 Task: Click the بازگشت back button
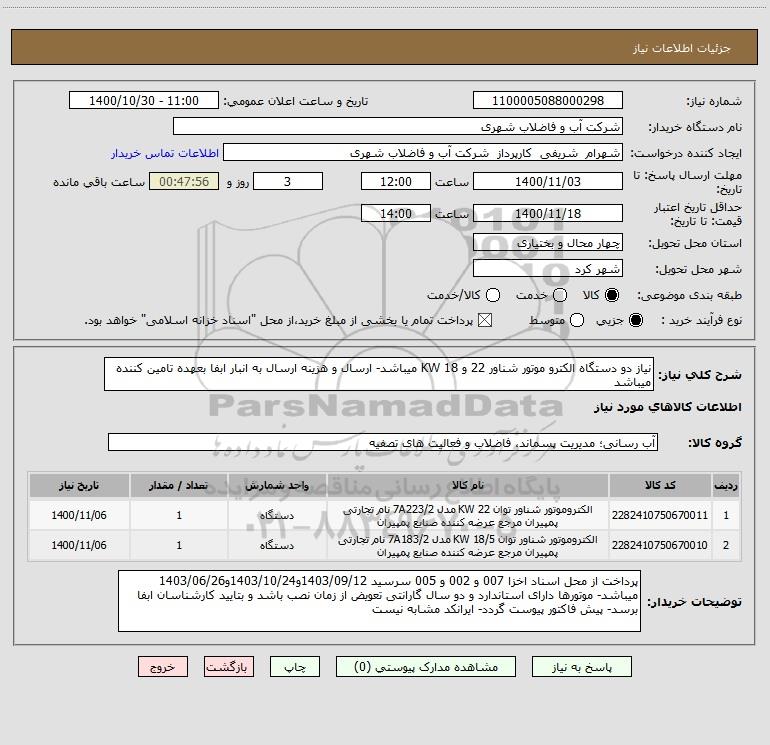tap(229, 667)
